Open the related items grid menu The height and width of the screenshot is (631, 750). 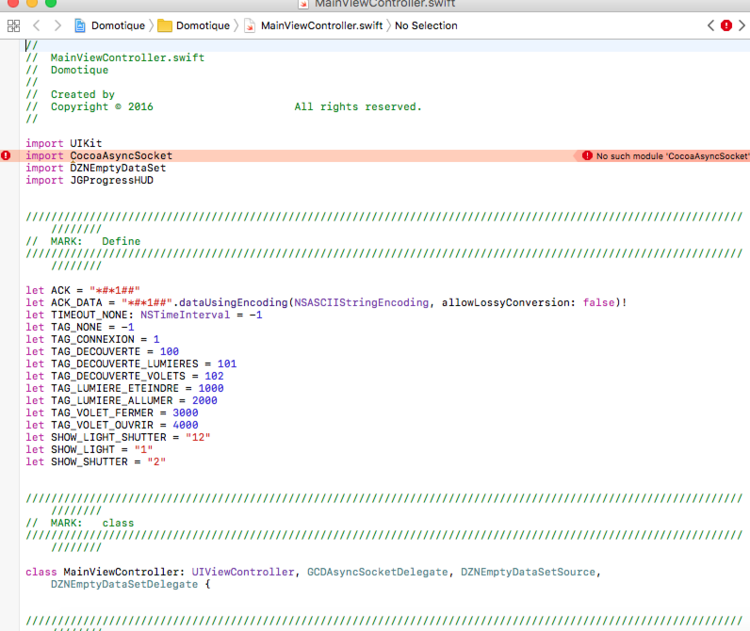13,25
